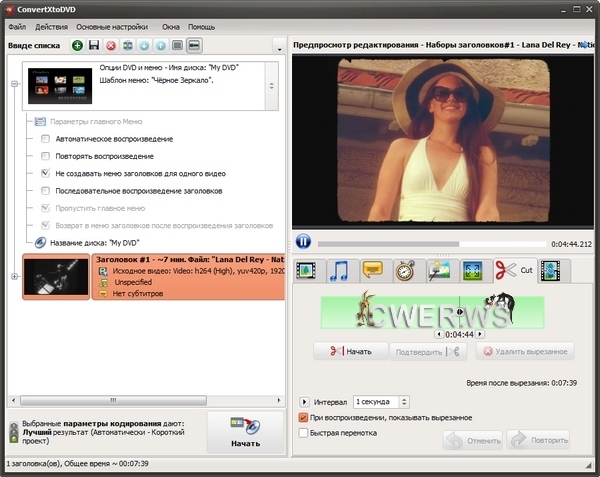Open the Интервал dropdown showing 1 секунда

[381, 401]
